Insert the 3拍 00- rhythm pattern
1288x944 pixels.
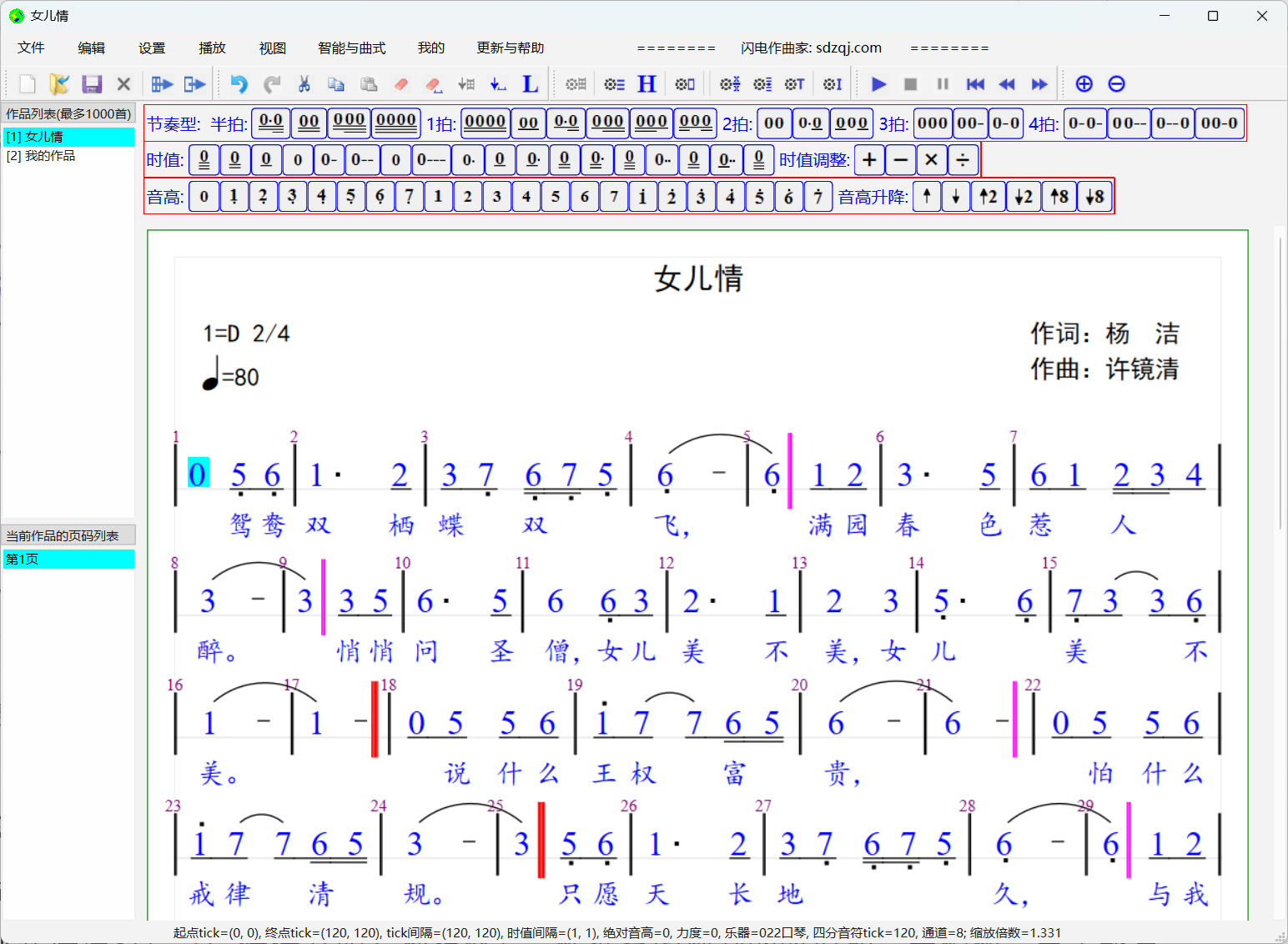pos(970,123)
